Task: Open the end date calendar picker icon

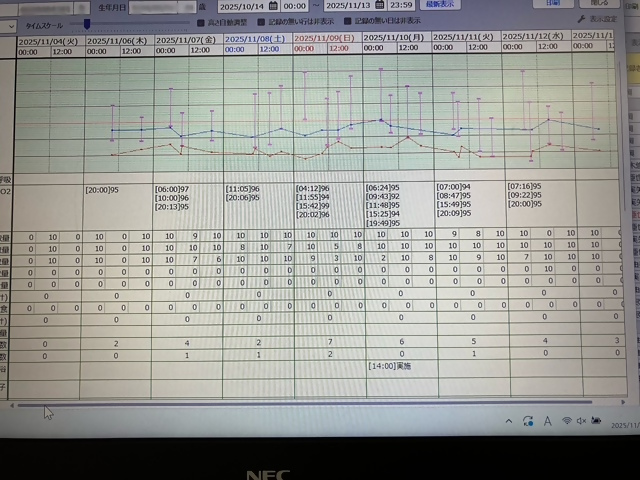Action: point(381,5)
